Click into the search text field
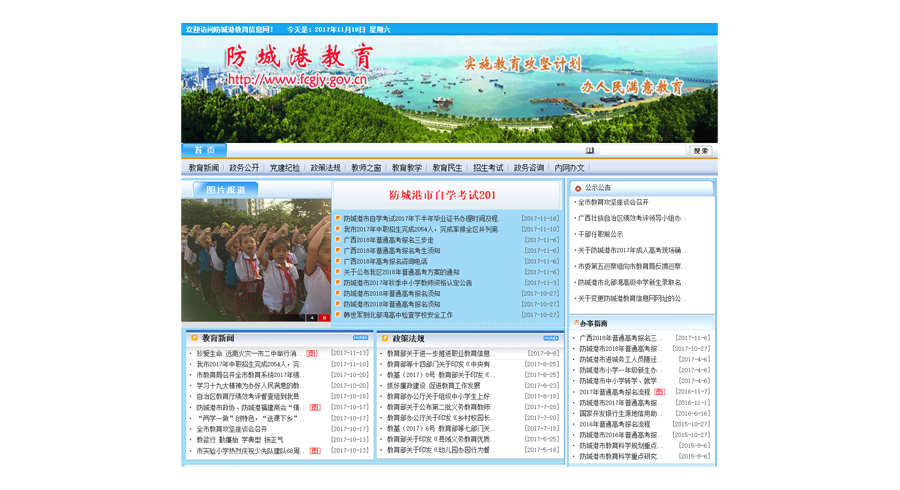The width and height of the screenshot is (900, 490). click(642, 151)
